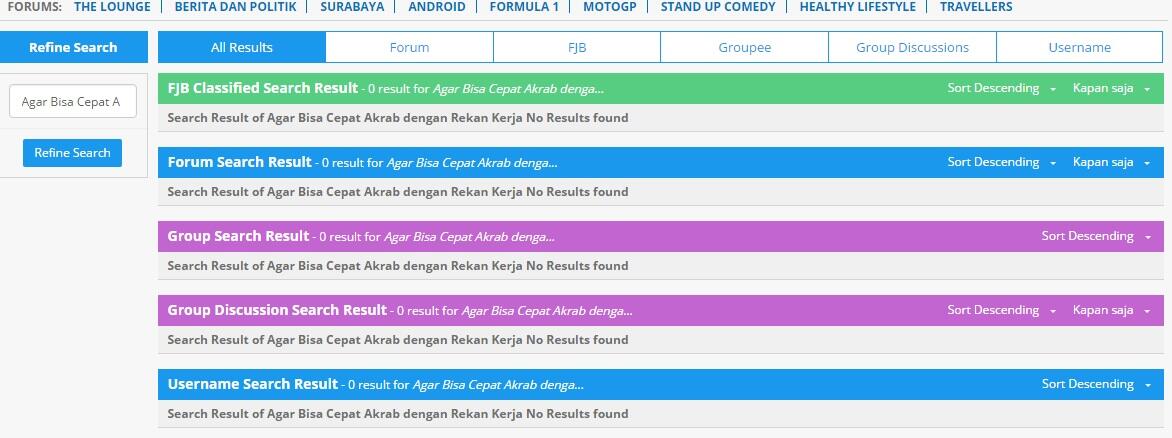
Task: Select the All Results tab
Action: tap(241, 47)
